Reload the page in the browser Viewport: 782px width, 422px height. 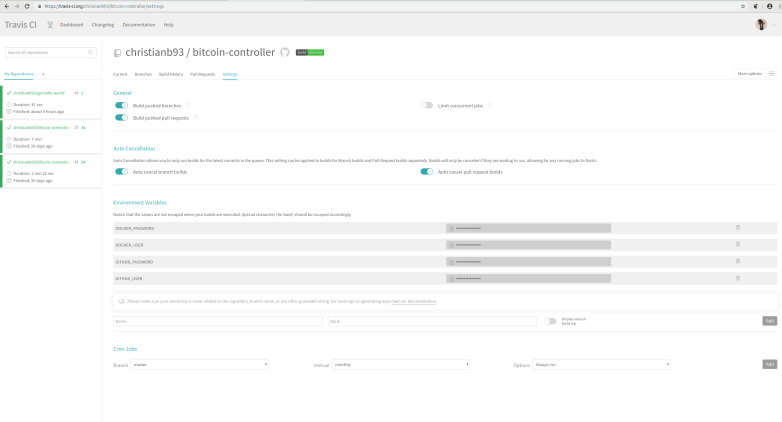tap(27, 6)
